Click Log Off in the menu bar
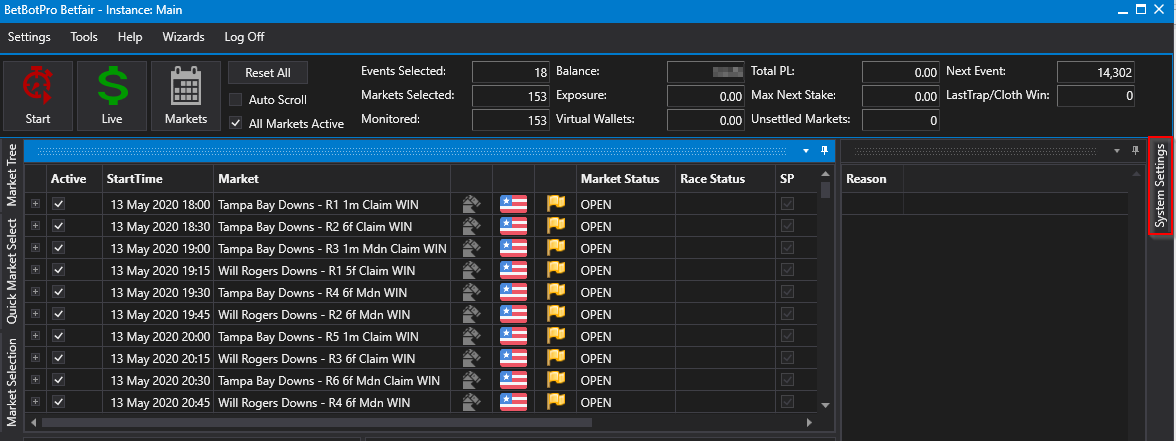 pos(244,37)
